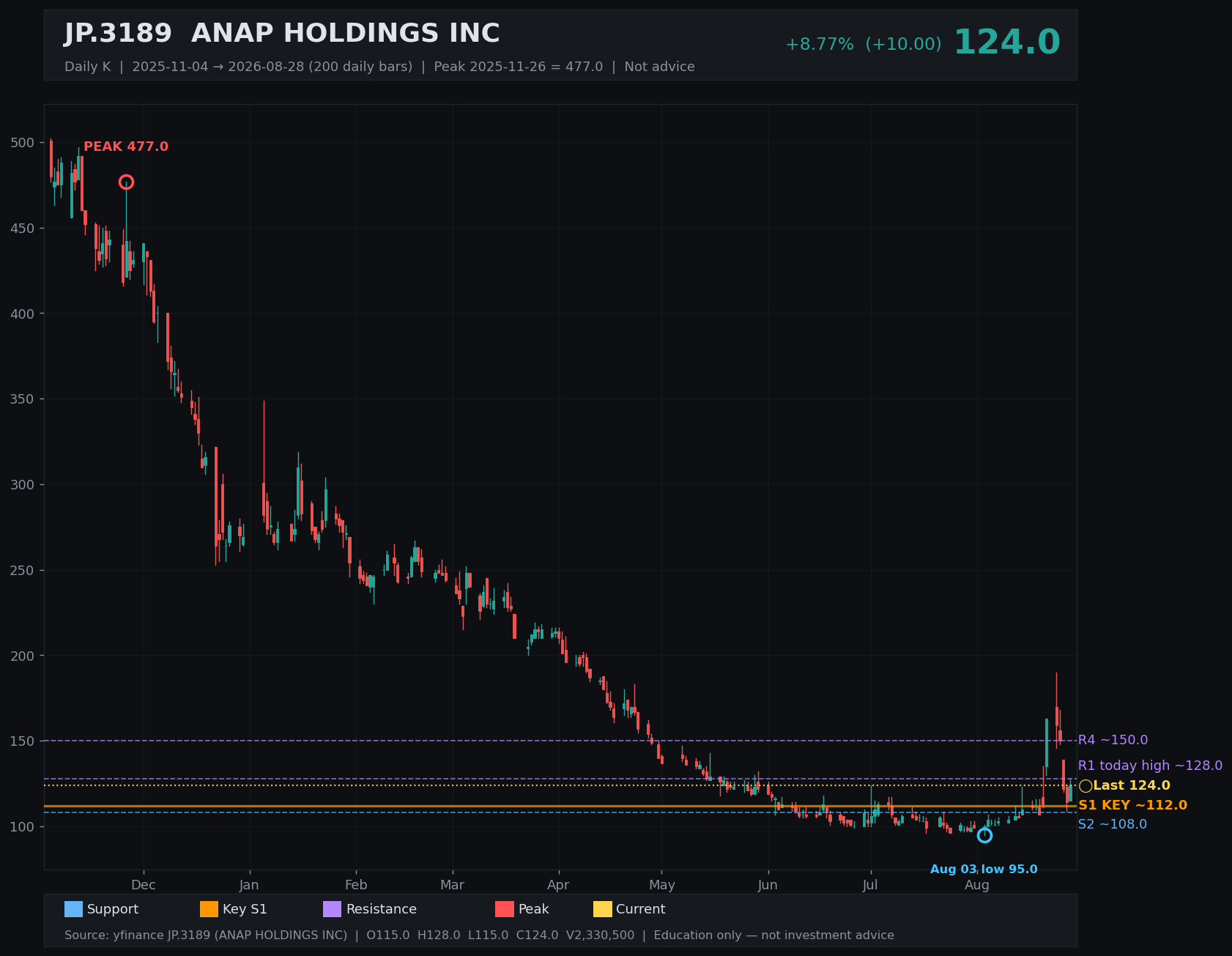Click the Jan label on the x-axis

(249, 885)
